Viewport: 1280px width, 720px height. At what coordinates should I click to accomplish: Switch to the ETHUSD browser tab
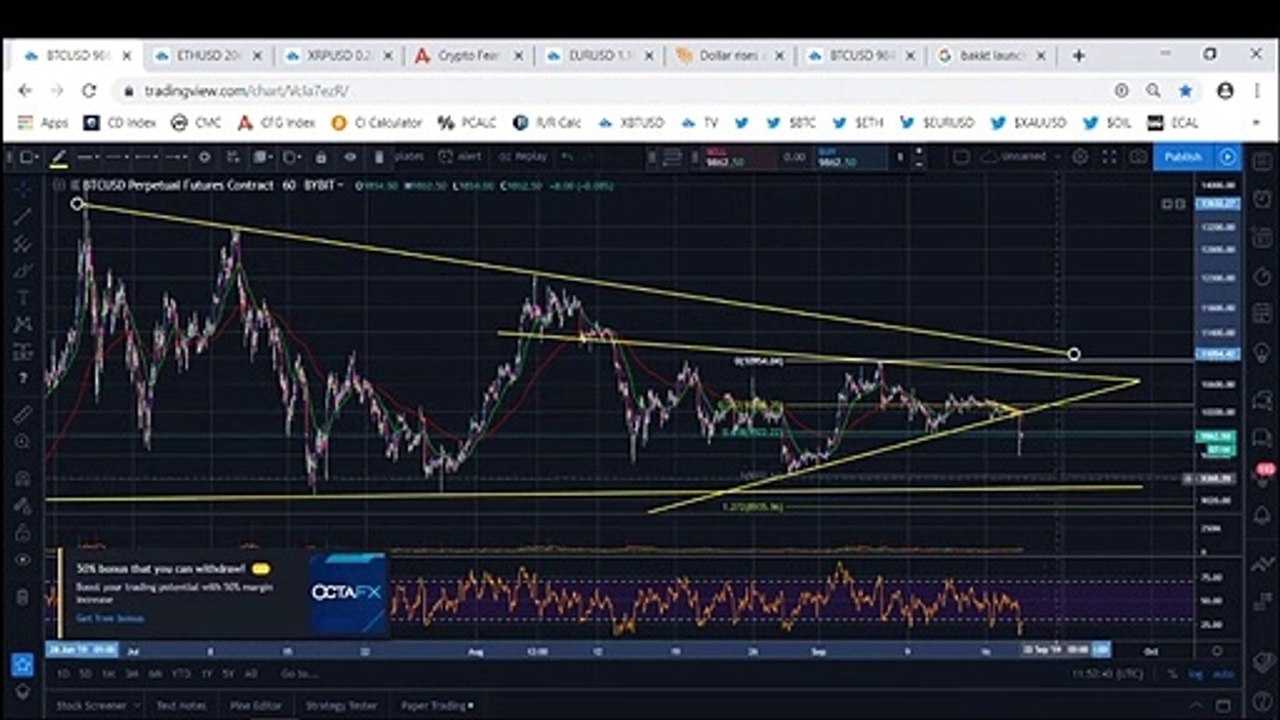210,55
